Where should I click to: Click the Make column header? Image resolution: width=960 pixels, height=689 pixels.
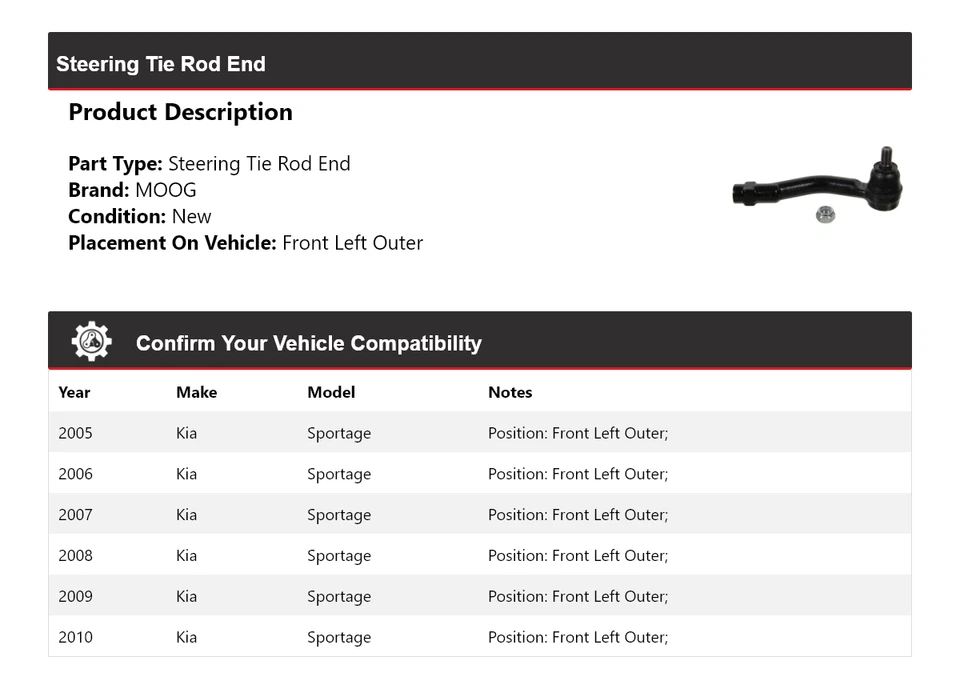point(196,392)
